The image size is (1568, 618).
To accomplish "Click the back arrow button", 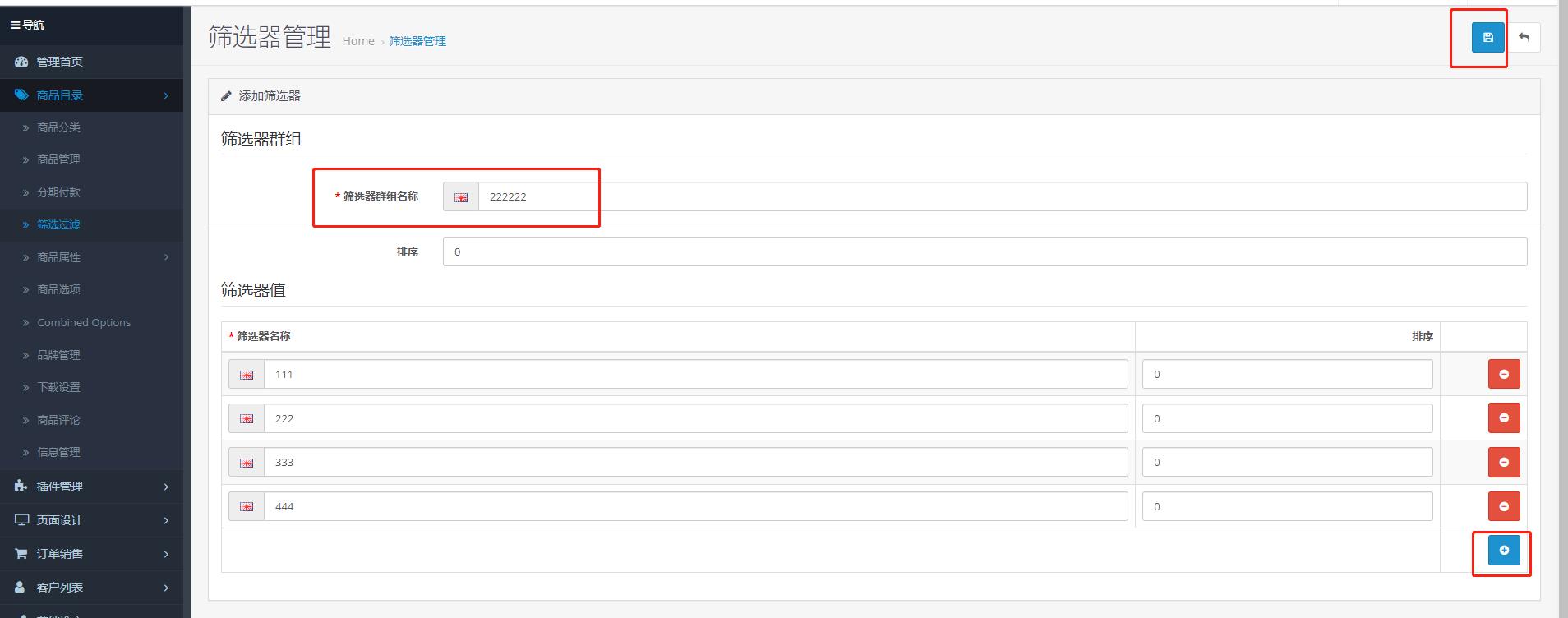I will tap(1524, 38).
